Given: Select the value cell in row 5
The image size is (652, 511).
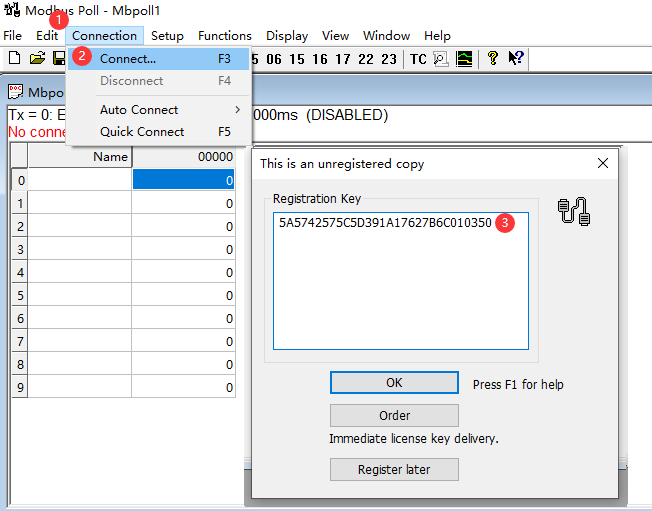Looking at the screenshot, I should 183,295.
